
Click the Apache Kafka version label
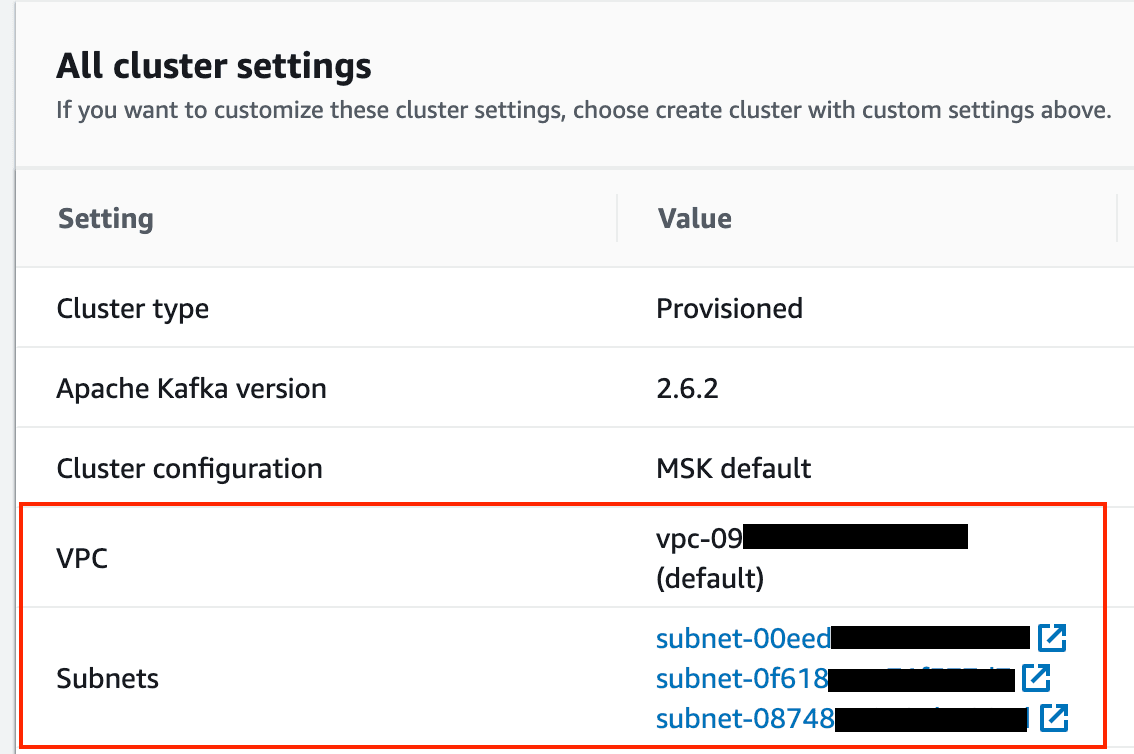click(x=191, y=388)
